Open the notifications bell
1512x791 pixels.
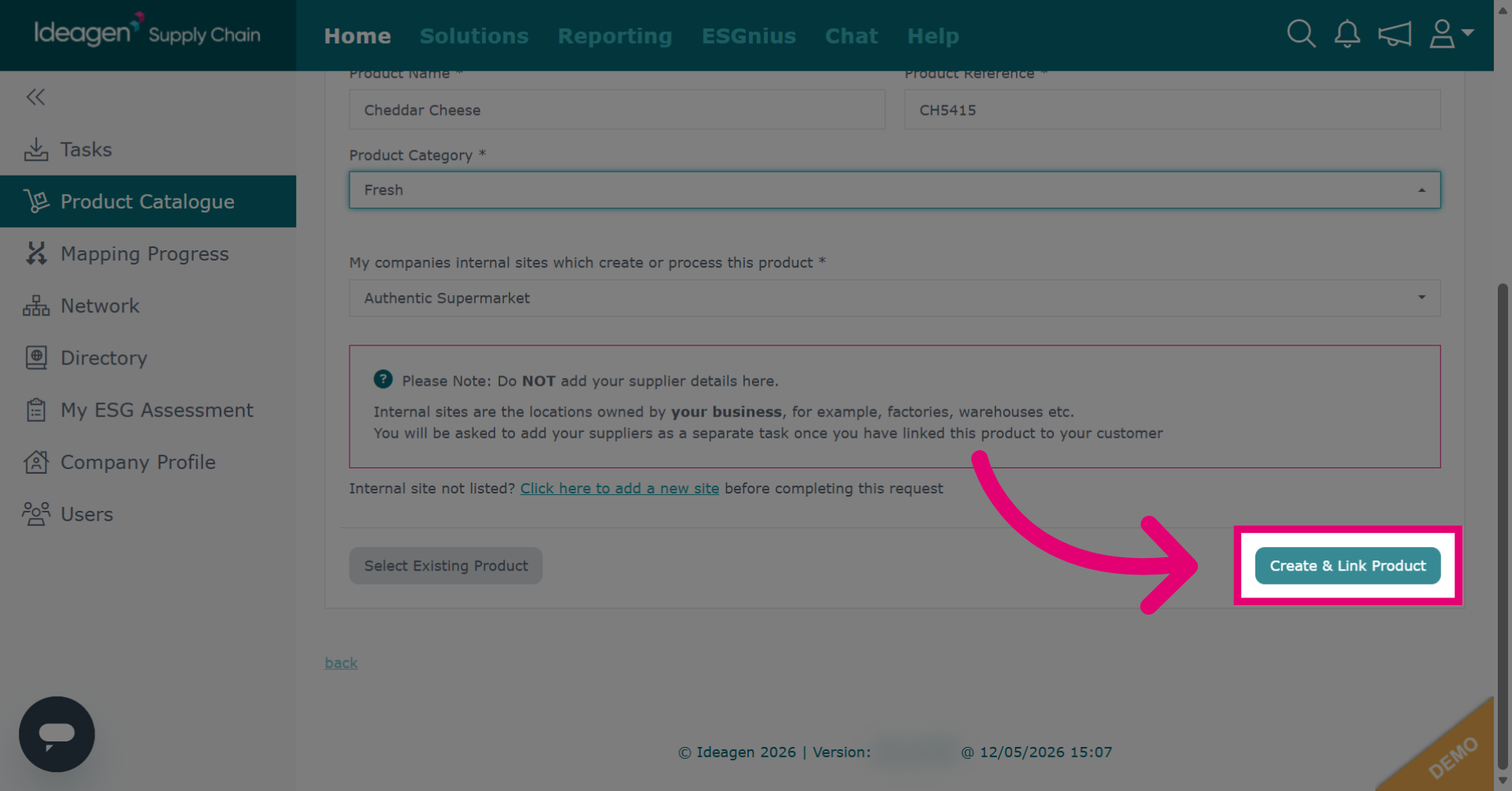[x=1347, y=34]
